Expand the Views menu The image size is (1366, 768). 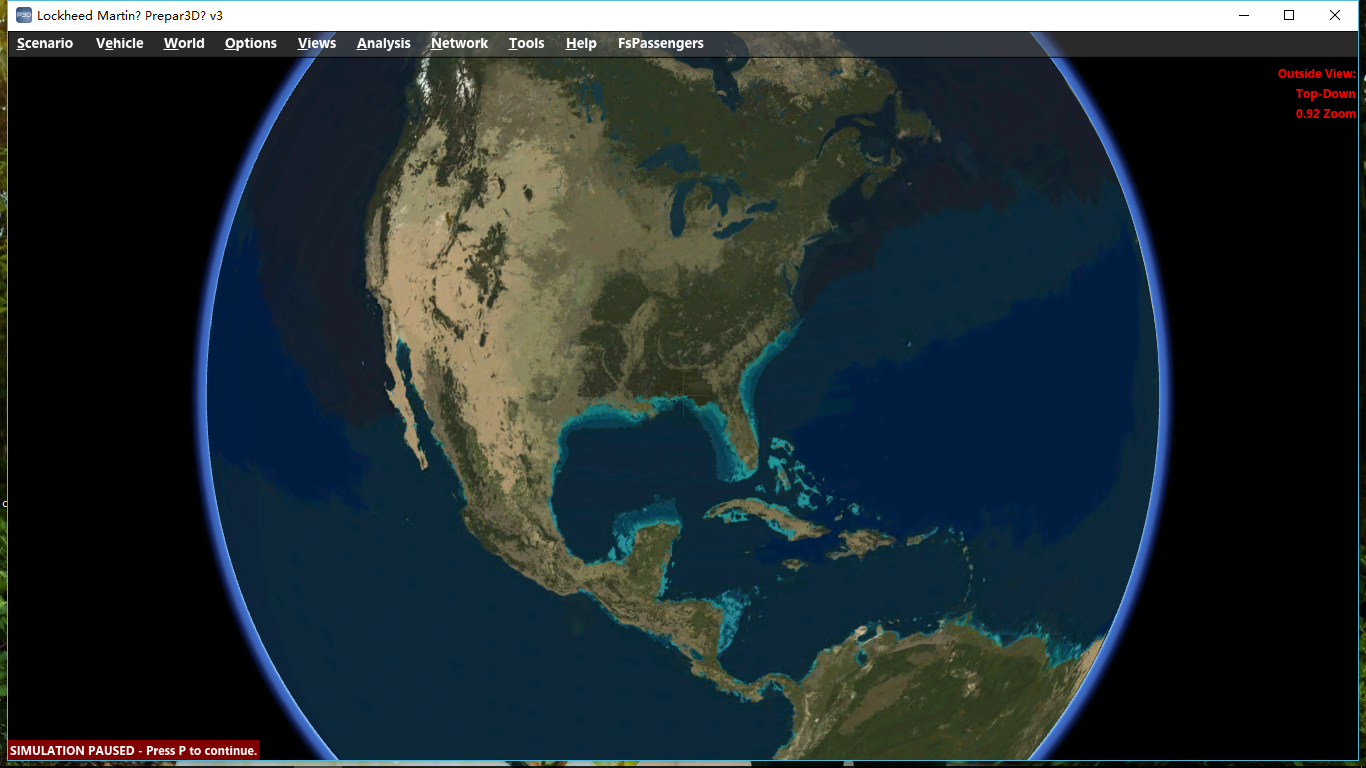coord(317,43)
